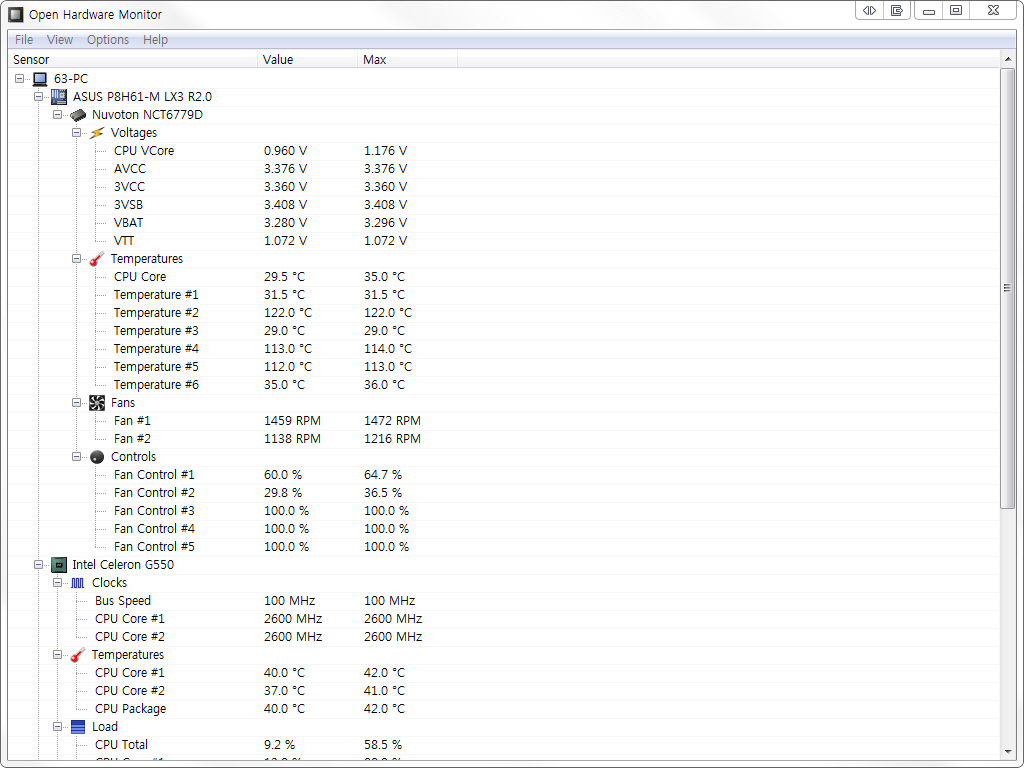
Task: Select the Nuvoton CPU Core temperature row
Action: click(x=504, y=277)
